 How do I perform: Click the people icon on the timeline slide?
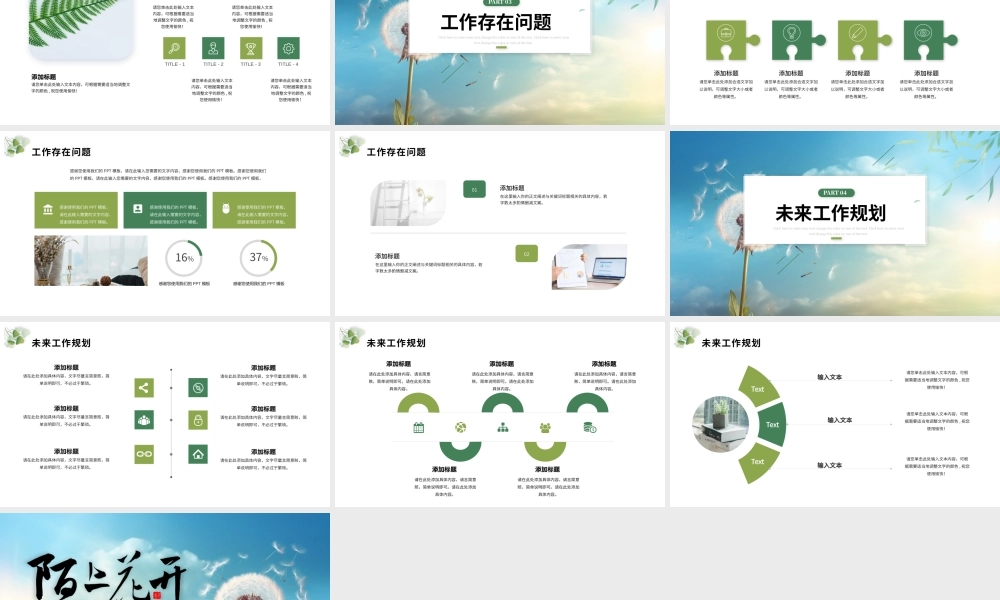click(545, 428)
